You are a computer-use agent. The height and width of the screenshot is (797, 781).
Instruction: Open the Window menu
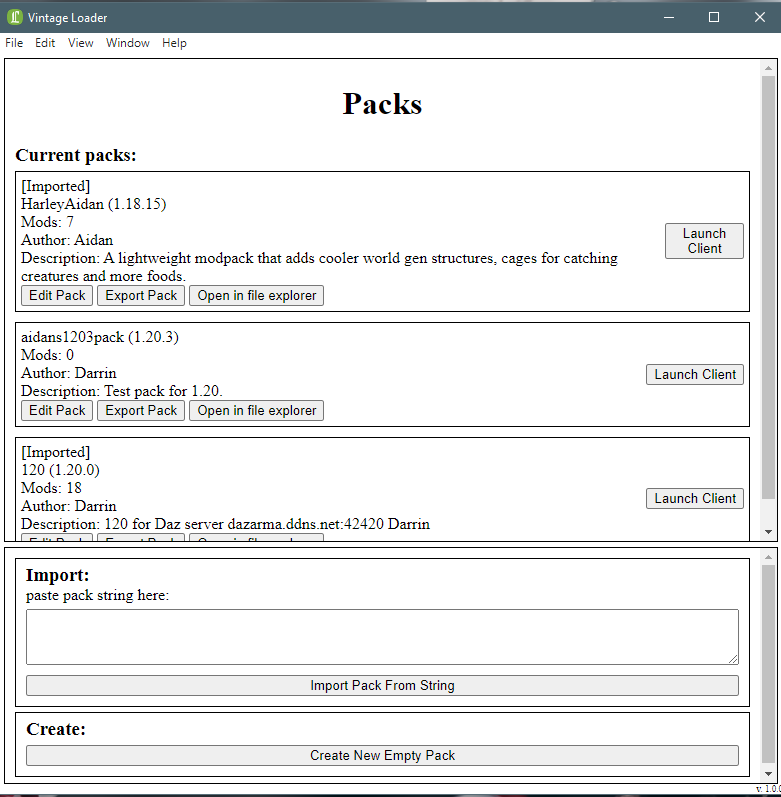[x=128, y=43]
